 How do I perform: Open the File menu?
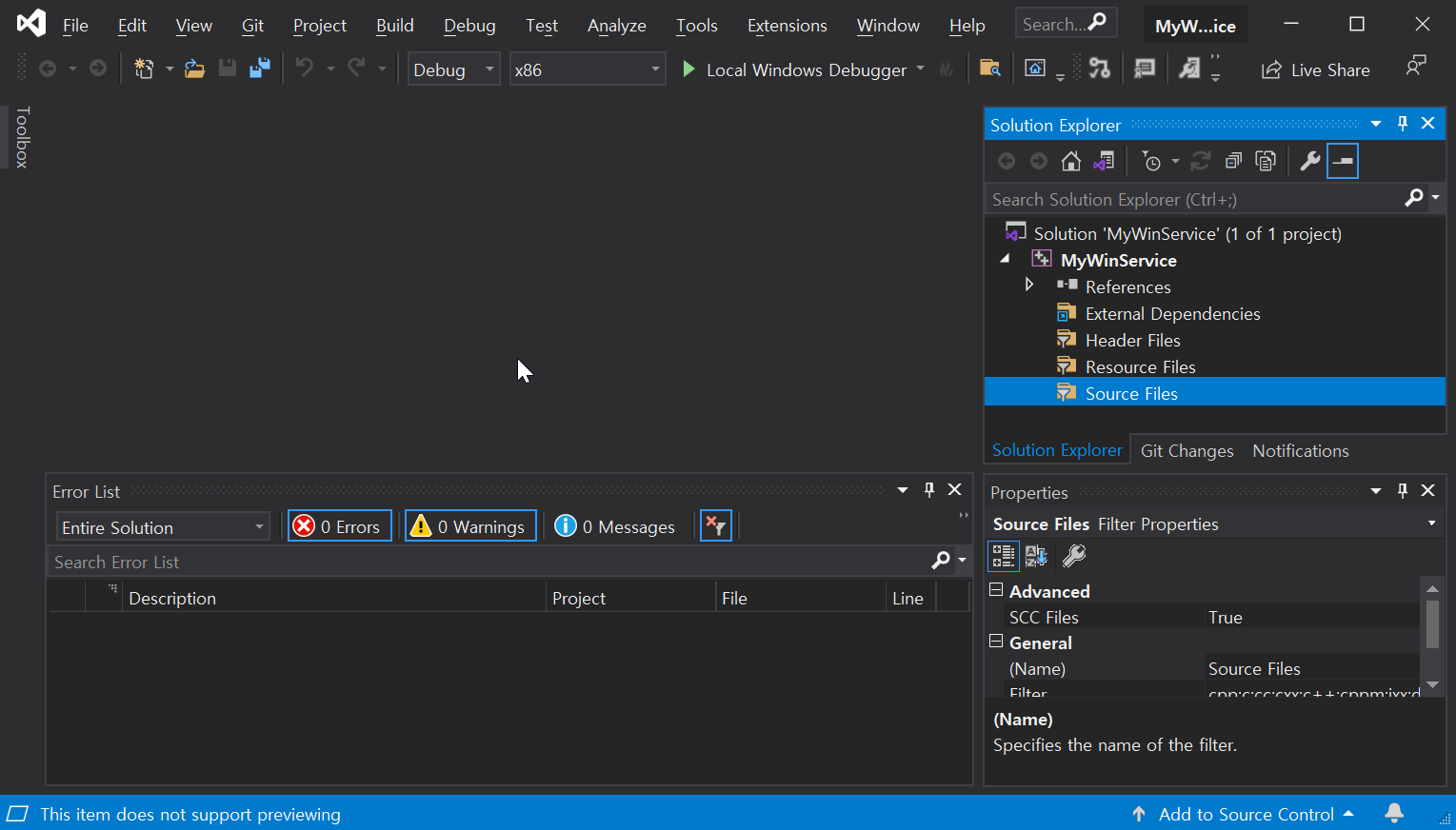tap(75, 26)
